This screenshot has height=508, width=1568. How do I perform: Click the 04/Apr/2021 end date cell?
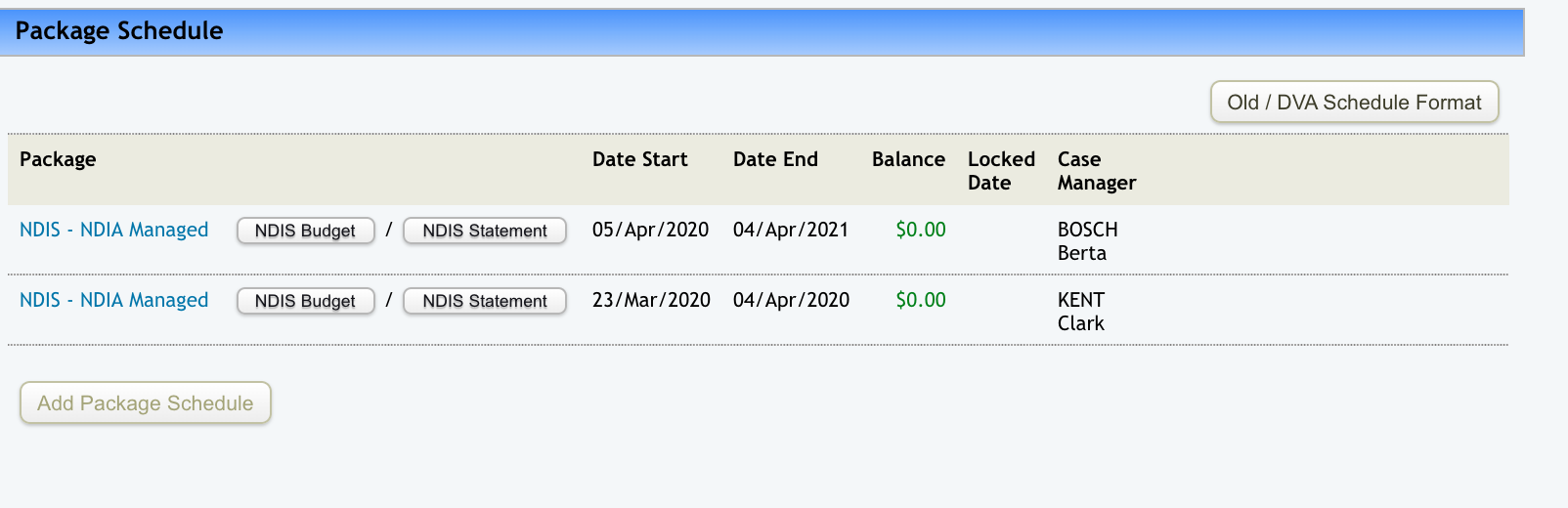point(791,230)
